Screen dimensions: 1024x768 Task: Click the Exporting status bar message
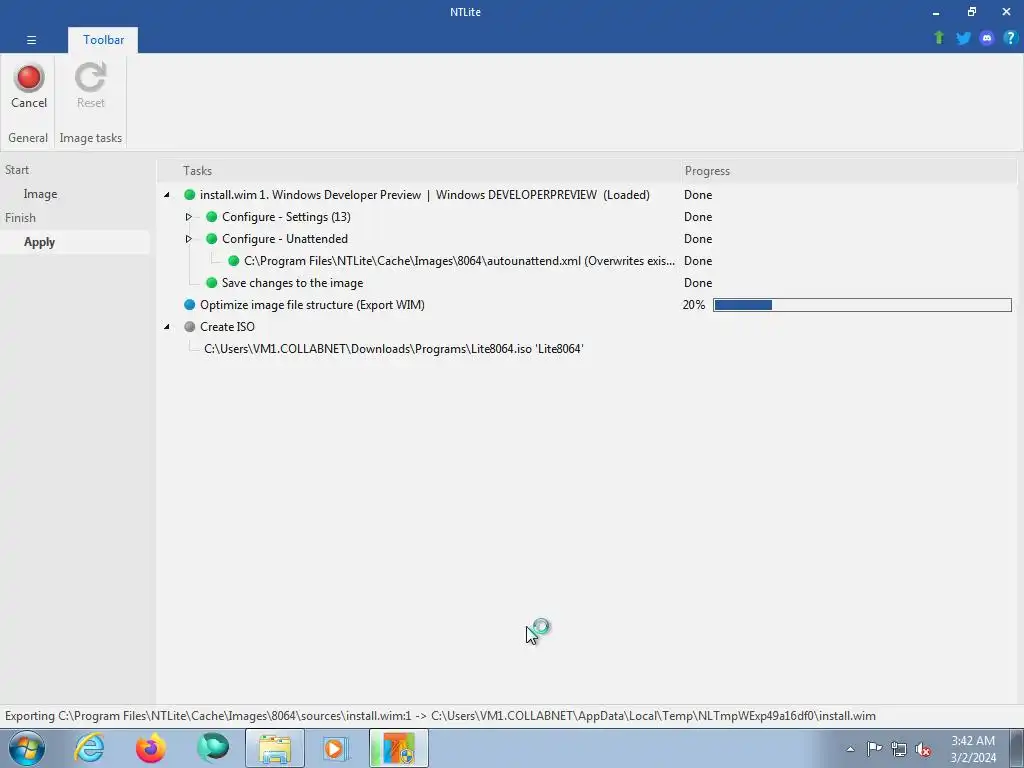coord(440,716)
